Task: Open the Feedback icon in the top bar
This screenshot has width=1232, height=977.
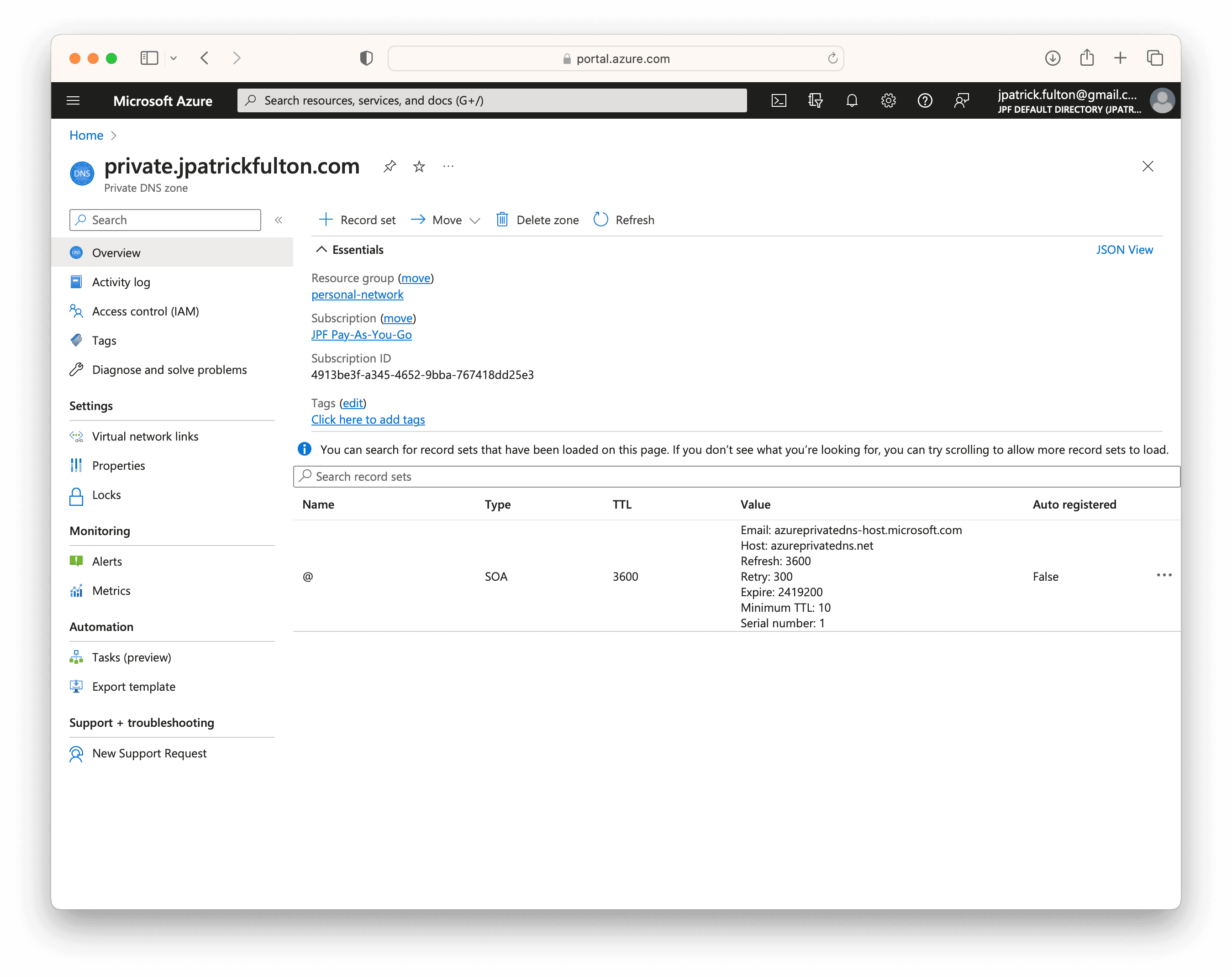Action: coord(962,100)
